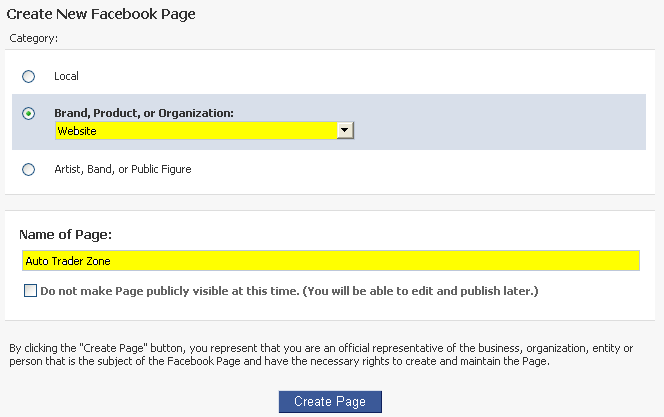The image size is (664, 417).
Task: Click the "Create New Facebook Page" title
Action: [101, 14]
